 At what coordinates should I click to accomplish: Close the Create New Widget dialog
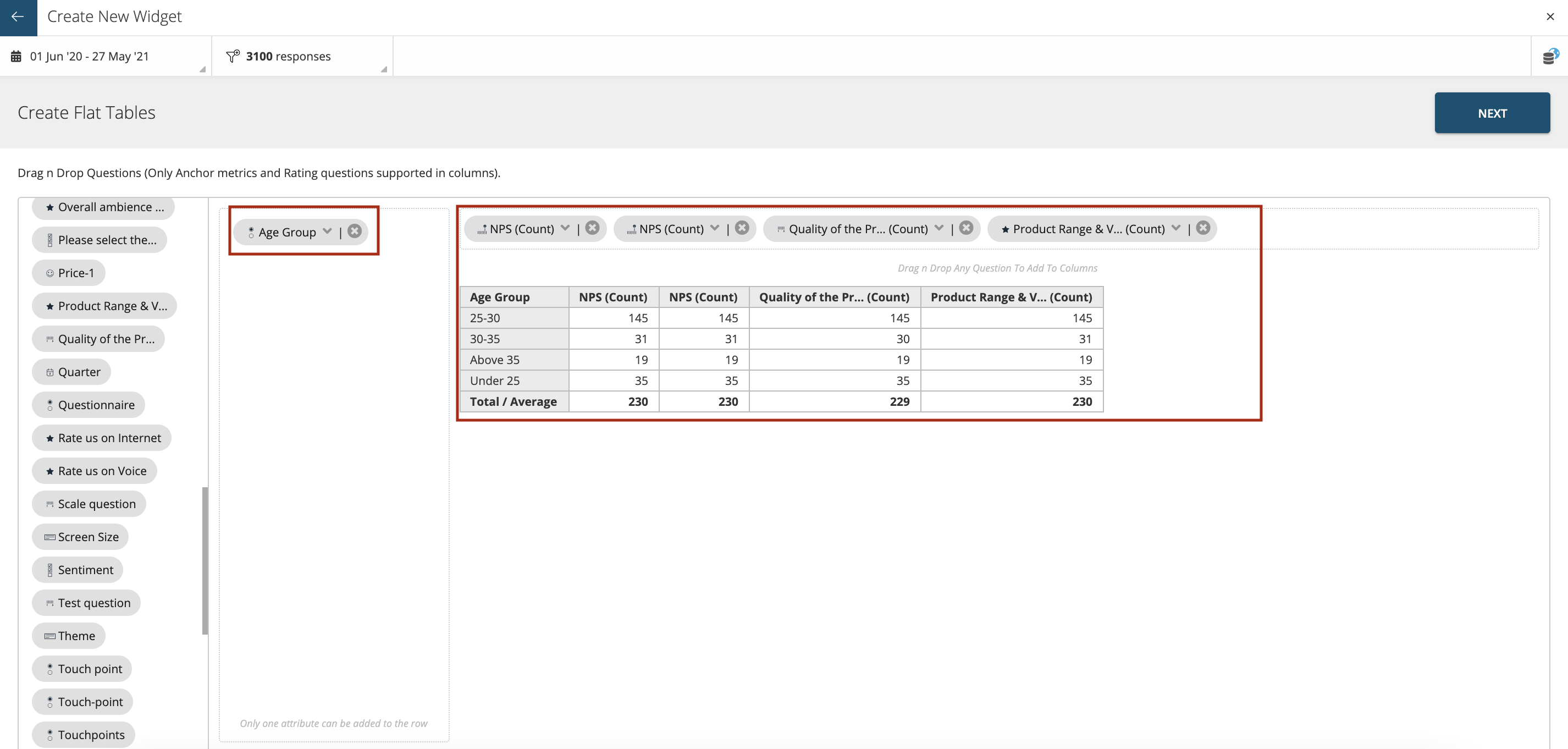(1550, 16)
